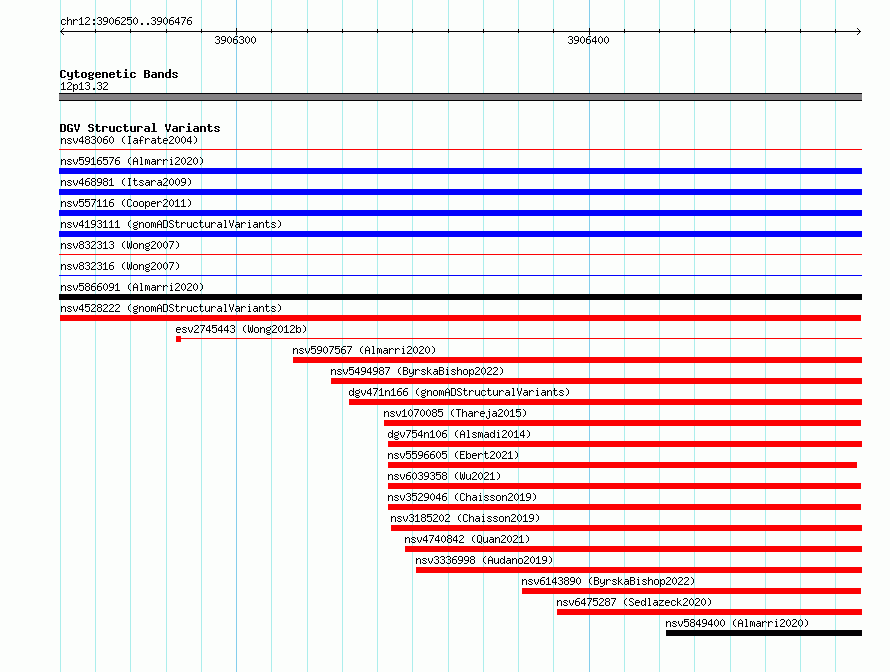Open variant nsv832316 (Wong2007) label
The image size is (890, 672).
coord(120,266)
